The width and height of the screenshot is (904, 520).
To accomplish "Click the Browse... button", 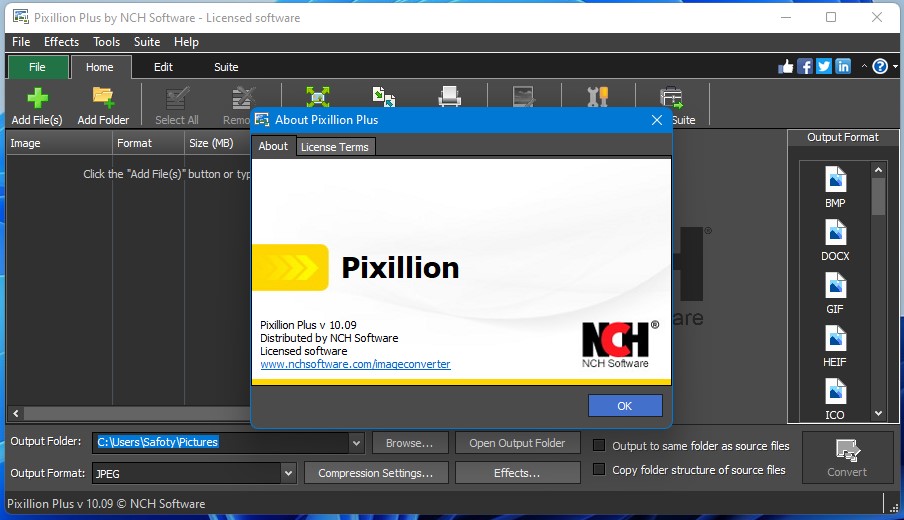I will pos(410,443).
